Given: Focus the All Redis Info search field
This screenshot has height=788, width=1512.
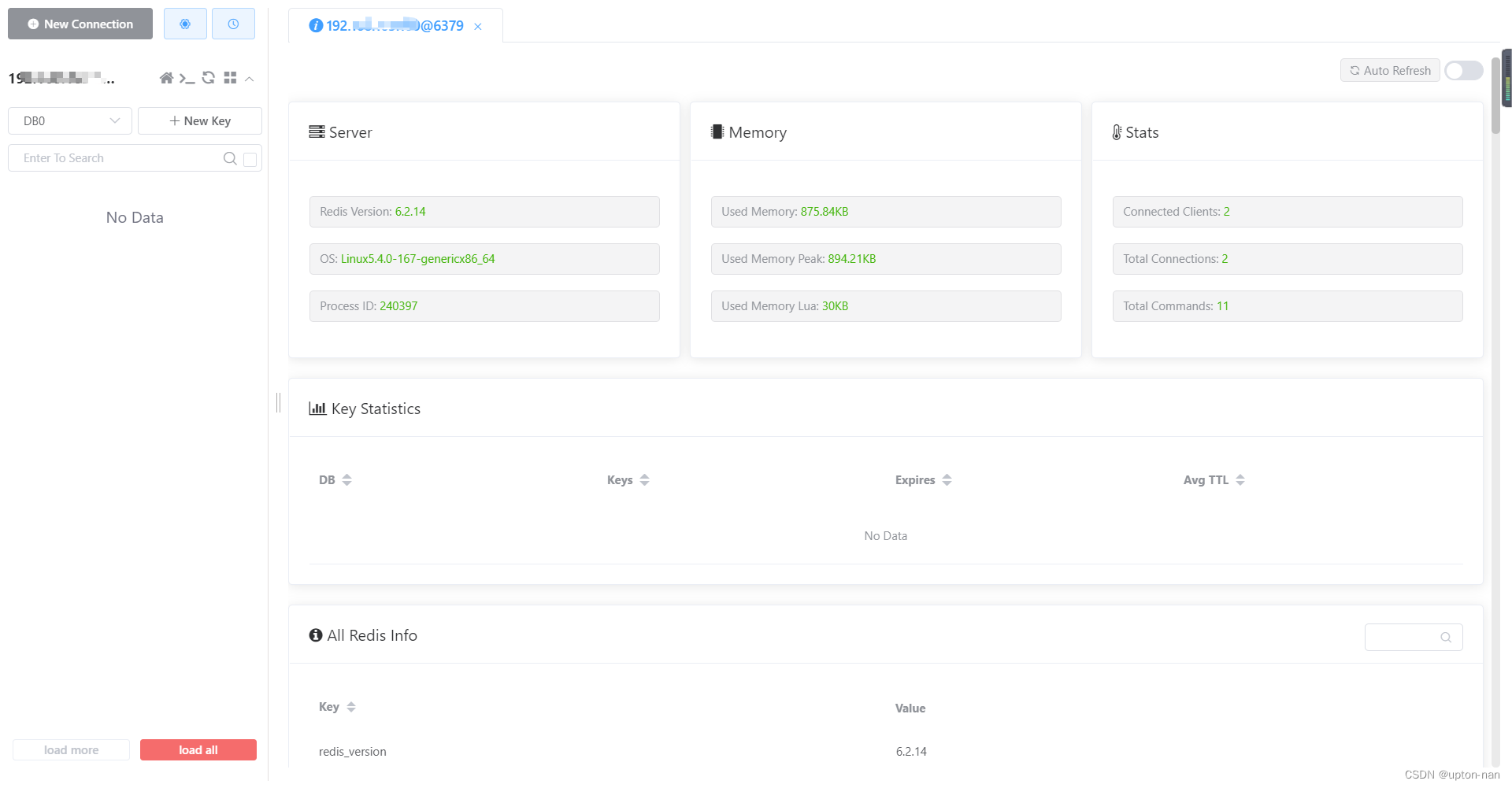Looking at the screenshot, I should coord(1414,637).
